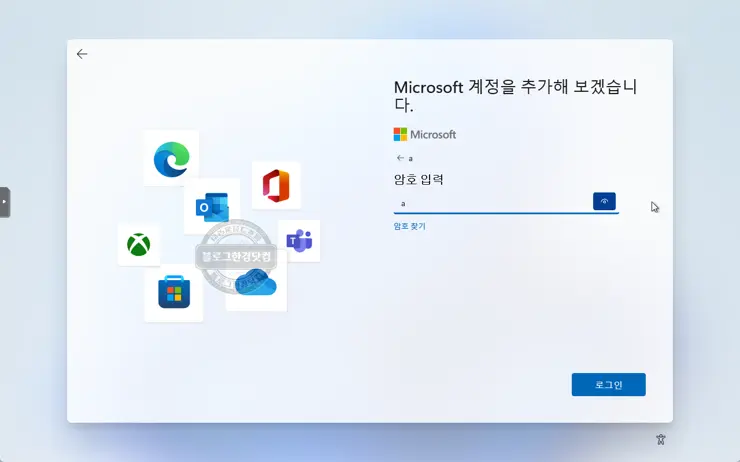The image size is (740, 462).
Task: Click the Microsoft logo
Action: pos(425,134)
